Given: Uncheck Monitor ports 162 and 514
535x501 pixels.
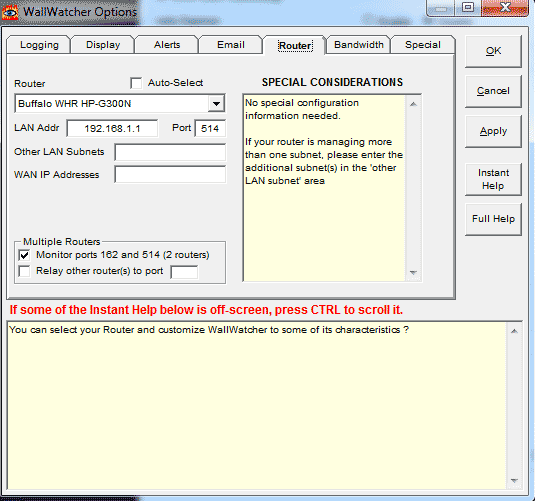Looking at the screenshot, I should point(25,255).
